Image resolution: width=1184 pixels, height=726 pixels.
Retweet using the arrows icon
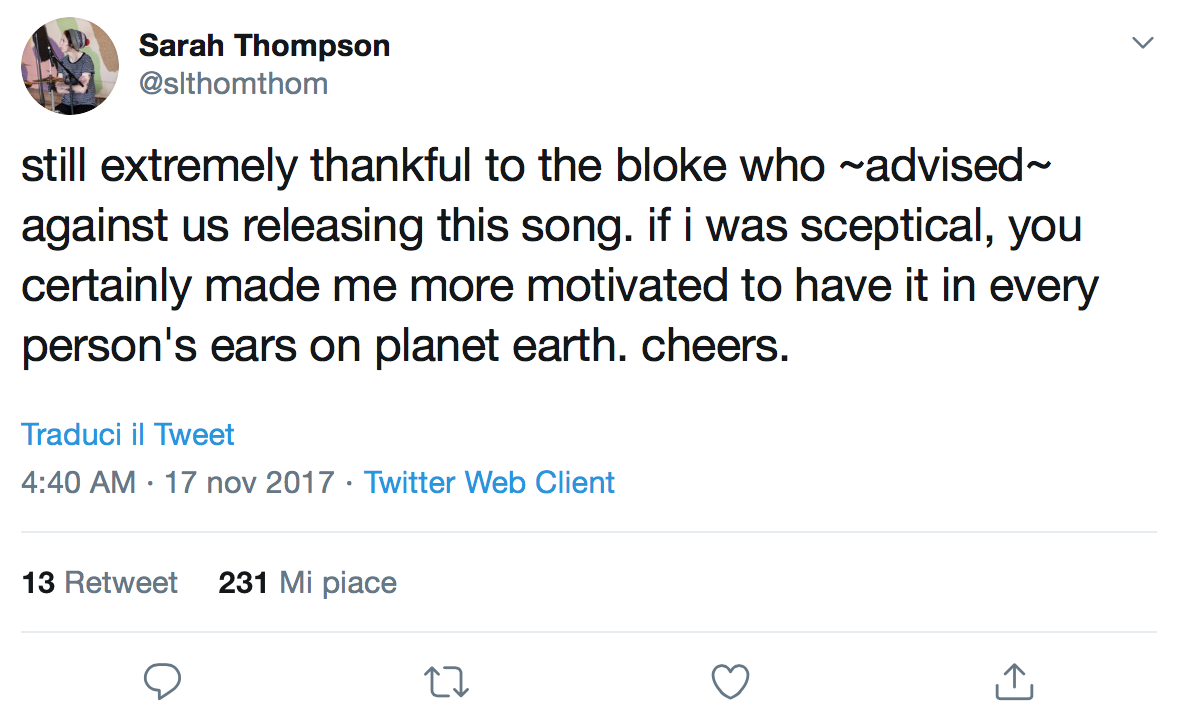click(x=447, y=681)
